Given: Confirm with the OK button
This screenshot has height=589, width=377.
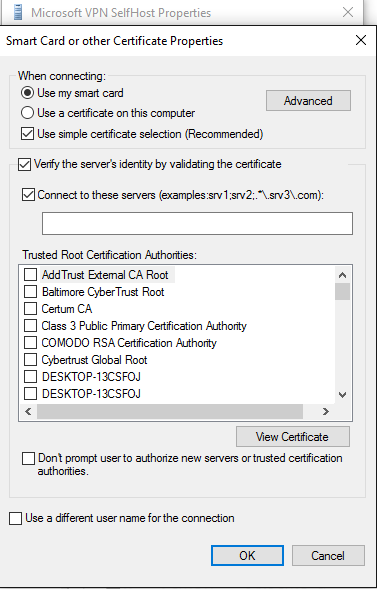Looking at the screenshot, I should click(247, 555).
